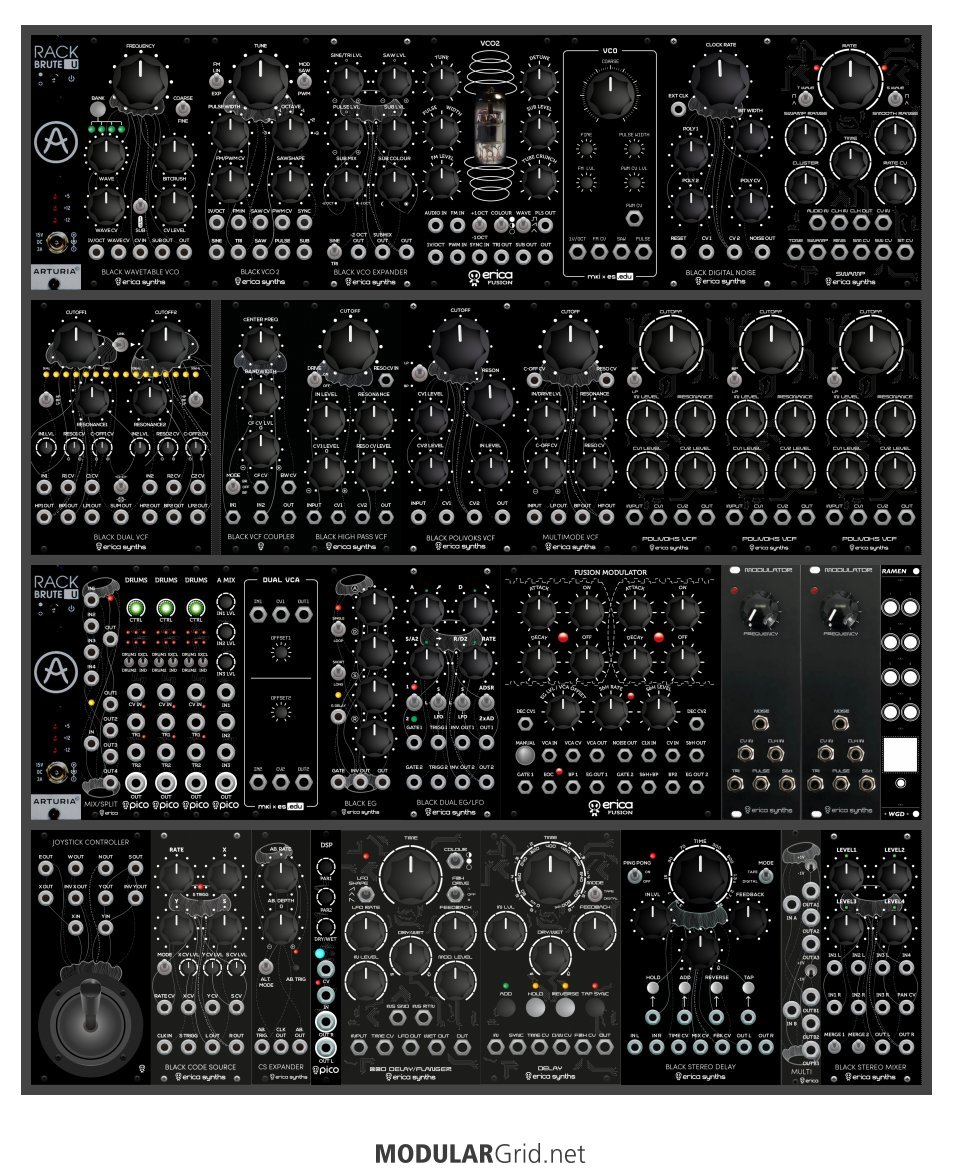
Task: Click the NOISE OUT jack on Black Digital Noise
Action: (x=762, y=252)
